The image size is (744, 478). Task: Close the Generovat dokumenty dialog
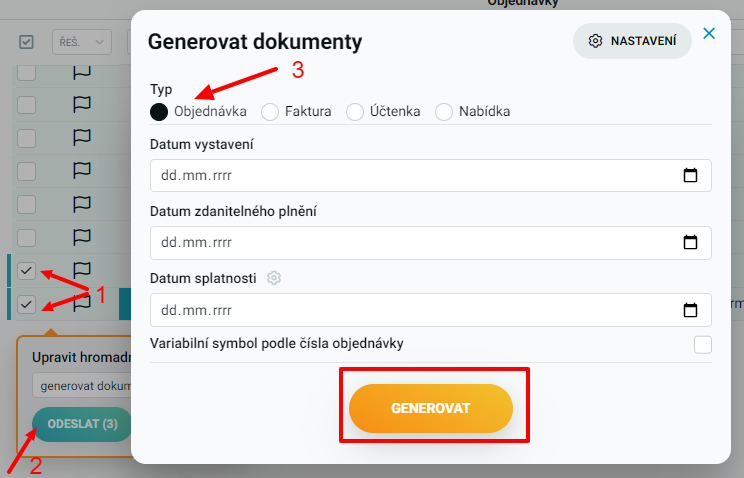tap(709, 33)
